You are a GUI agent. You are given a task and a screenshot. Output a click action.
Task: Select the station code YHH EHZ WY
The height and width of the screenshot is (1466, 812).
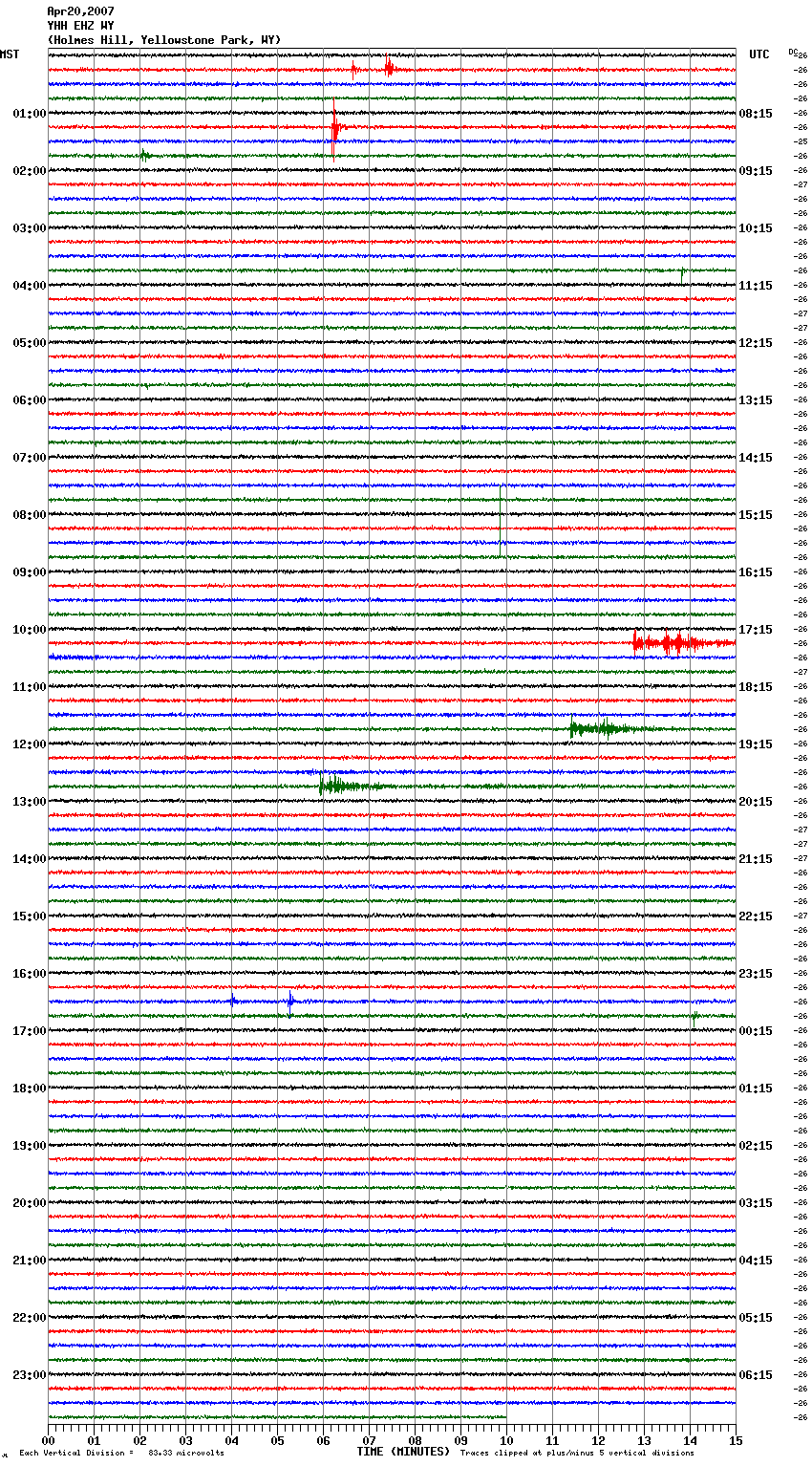[80, 26]
